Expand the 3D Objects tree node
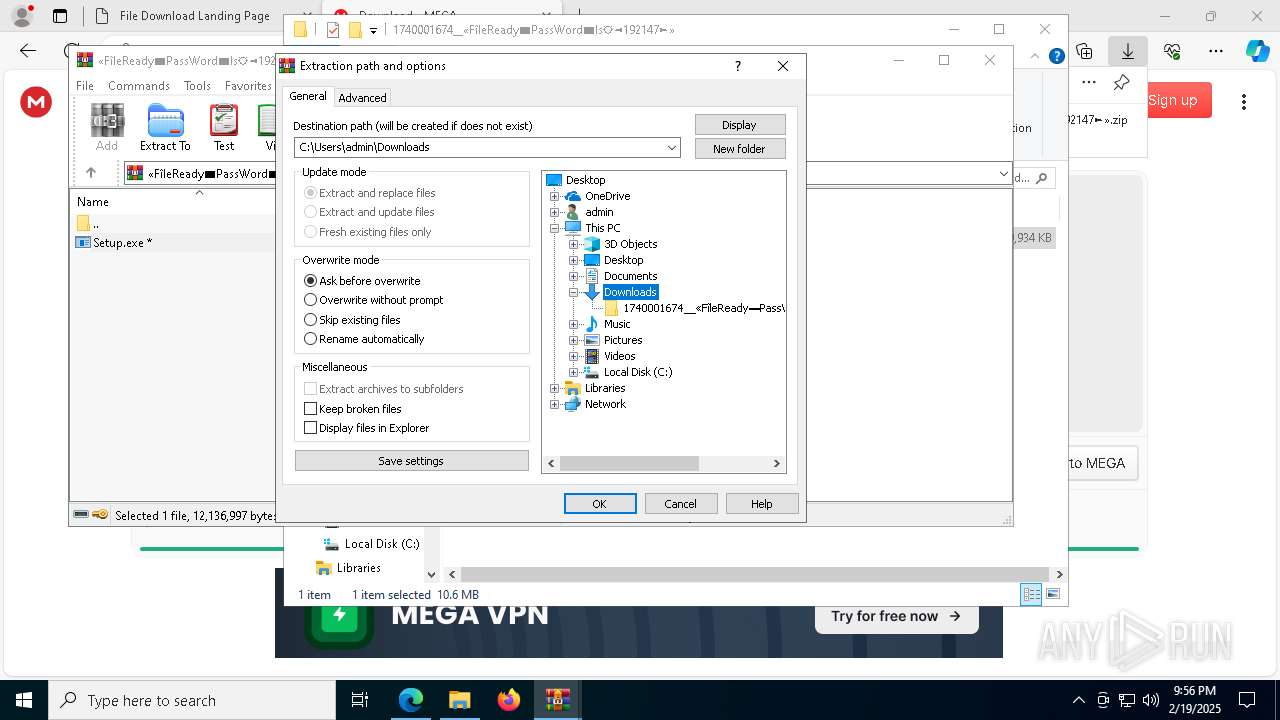1280x720 pixels. click(x=574, y=244)
